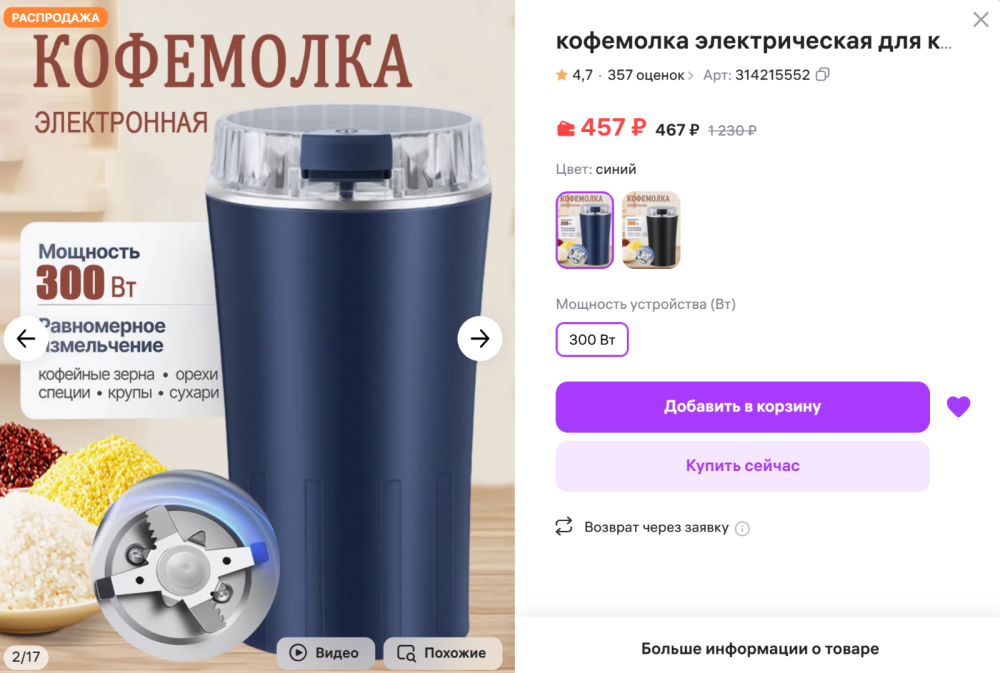Expand Больше информации о товаре

click(760, 649)
